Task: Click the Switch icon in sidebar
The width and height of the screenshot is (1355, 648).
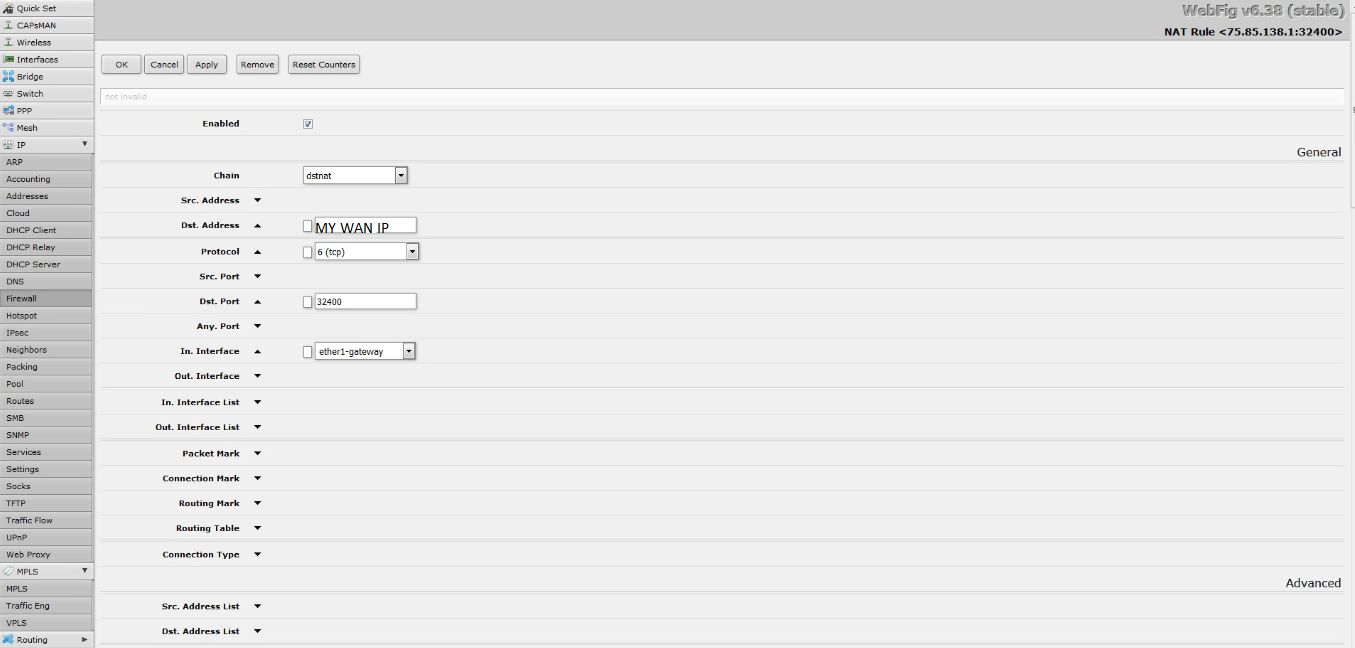Action: pos(8,93)
